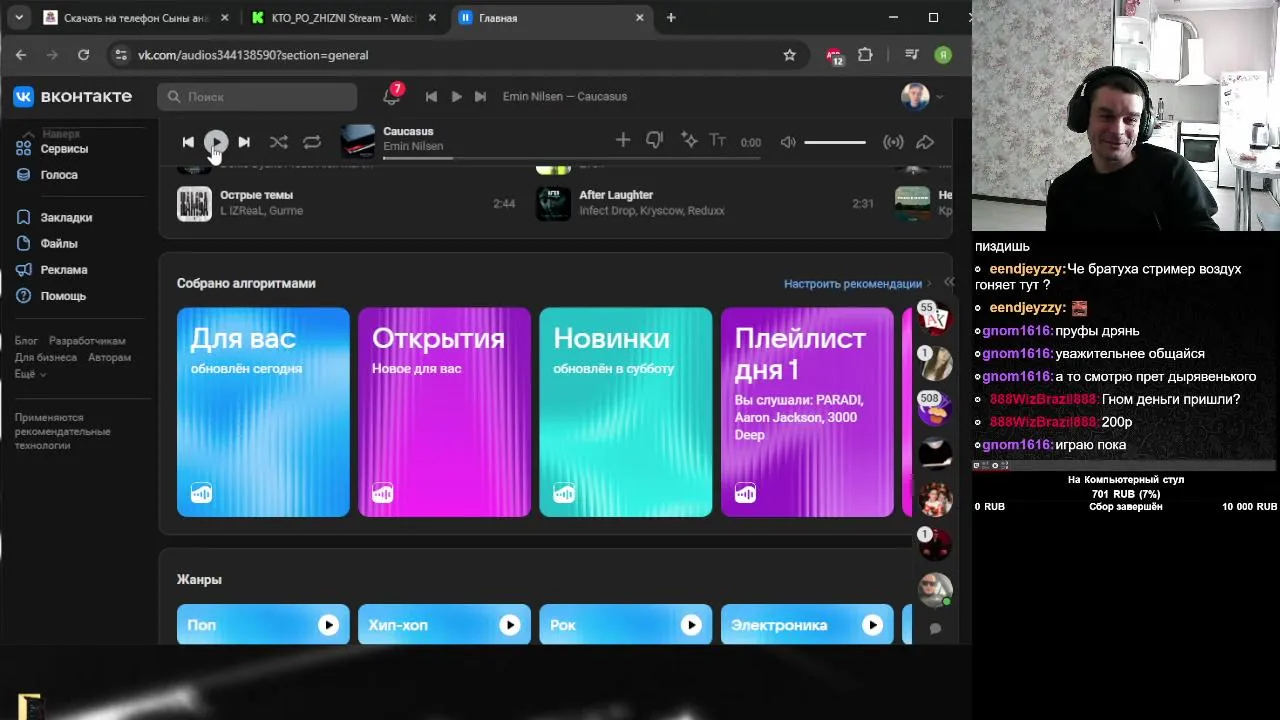Switch to KTO_PO_ZHIZNI Stream browser tab
1280x720 pixels.
click(x=341, y=18)
